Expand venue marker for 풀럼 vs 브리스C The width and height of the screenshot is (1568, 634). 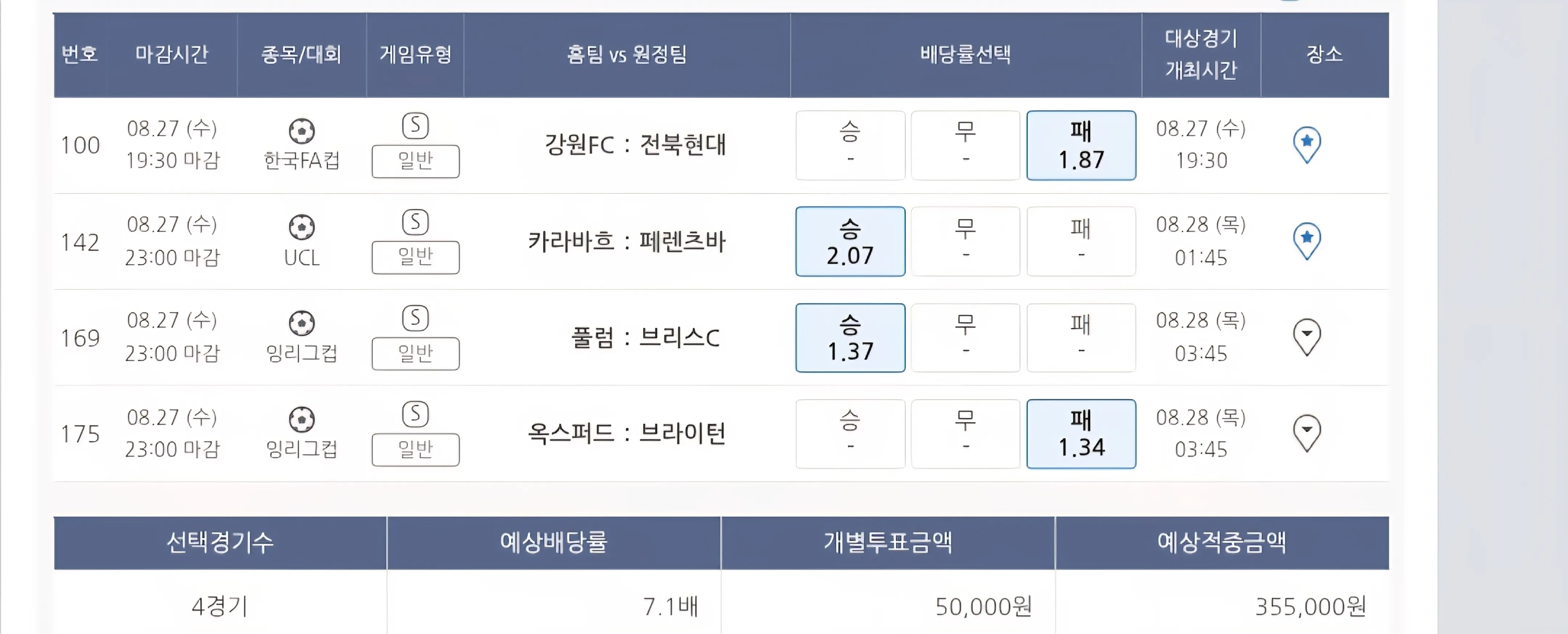pos(1306,337)
